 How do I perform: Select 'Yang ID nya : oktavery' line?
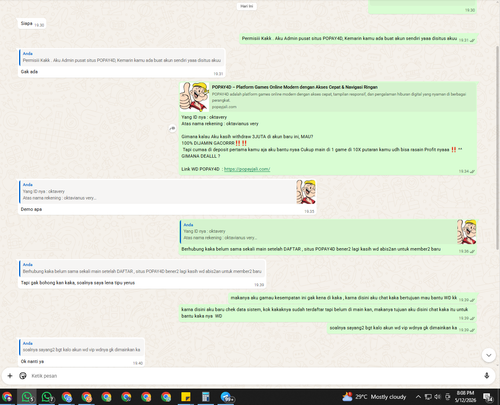coord(204,117)
